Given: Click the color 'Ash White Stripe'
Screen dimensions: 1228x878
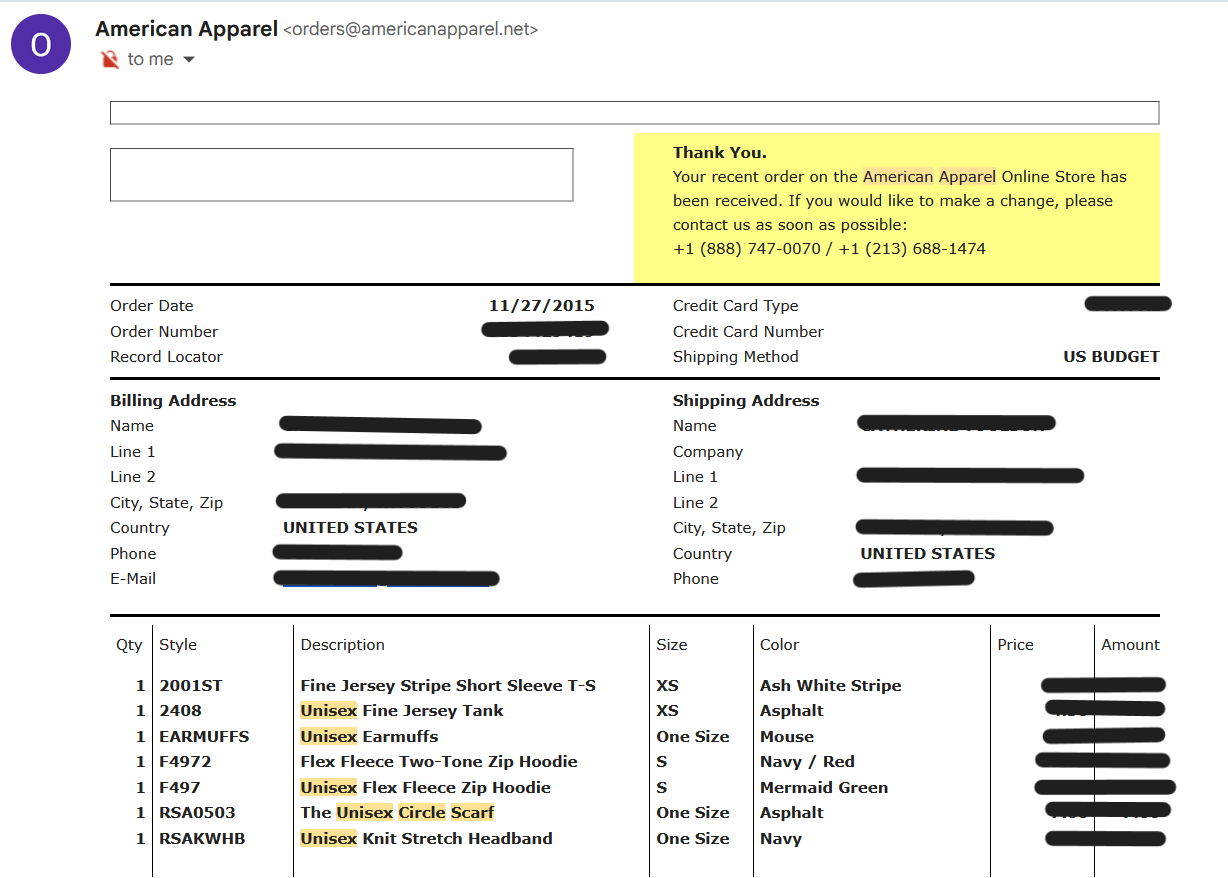Looking at the screenshot, I should [831, 686].
